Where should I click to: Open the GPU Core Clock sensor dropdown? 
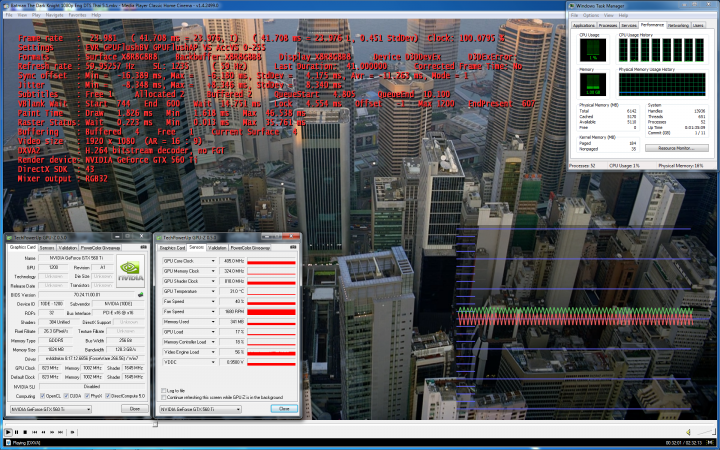pyautogui.click(x=213, y=261)
